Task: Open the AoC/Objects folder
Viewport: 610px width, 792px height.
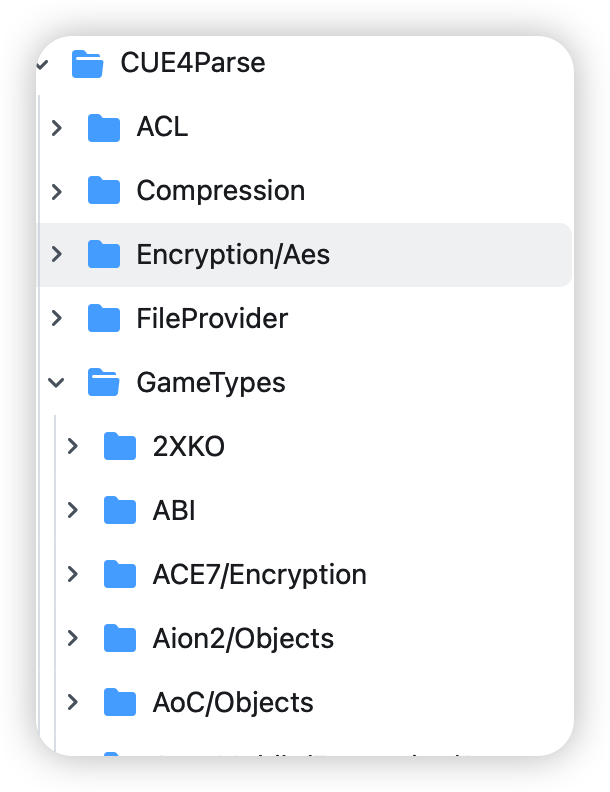Action: point(232,703)
